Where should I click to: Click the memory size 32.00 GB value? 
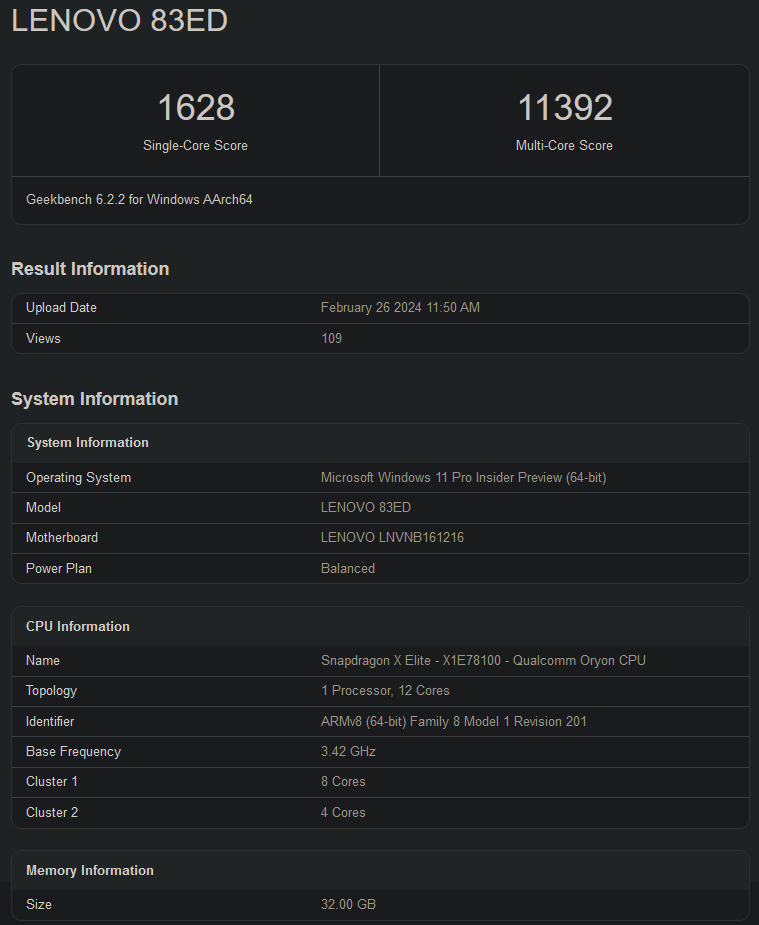click(x=348, y=905)
